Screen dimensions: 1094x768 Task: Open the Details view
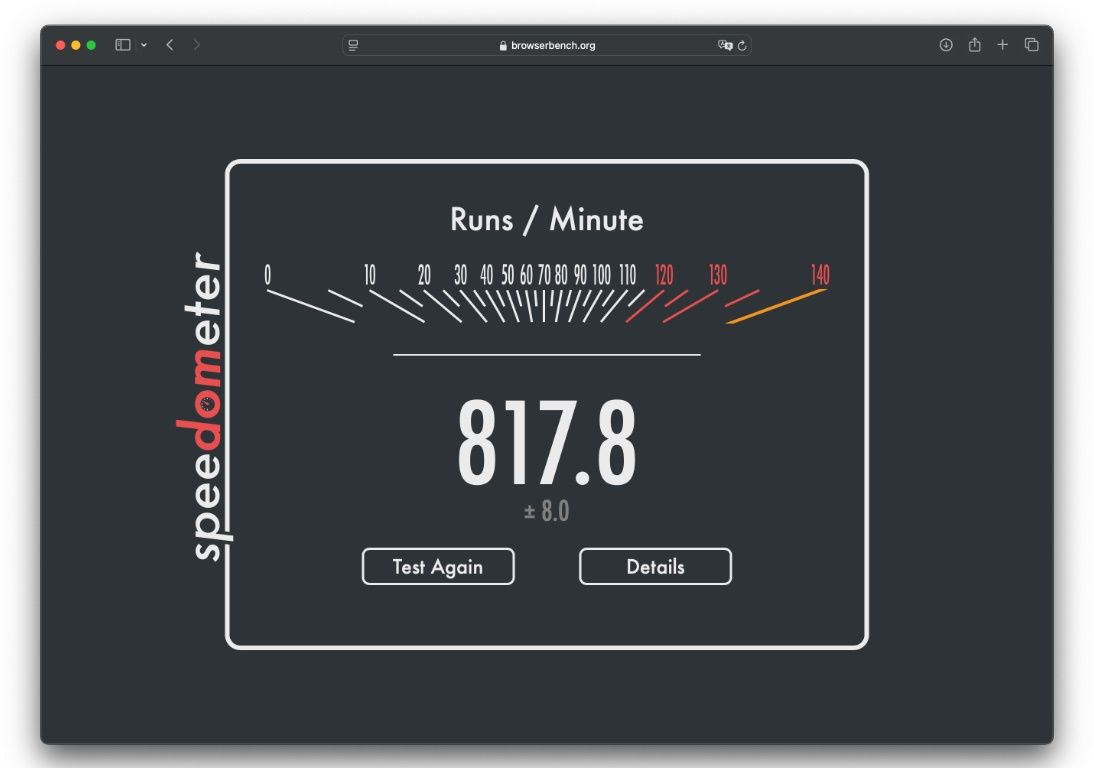[x=655, y=566]
